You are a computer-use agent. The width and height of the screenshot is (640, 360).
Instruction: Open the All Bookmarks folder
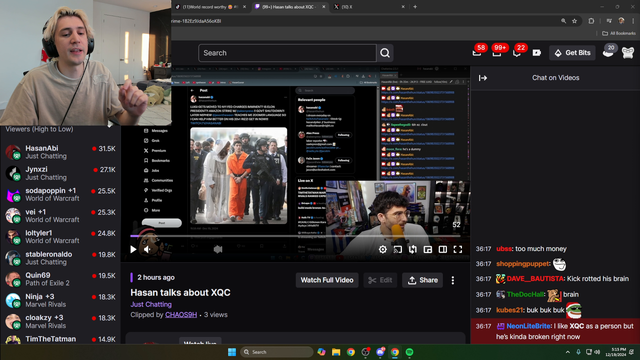point(619,33)
